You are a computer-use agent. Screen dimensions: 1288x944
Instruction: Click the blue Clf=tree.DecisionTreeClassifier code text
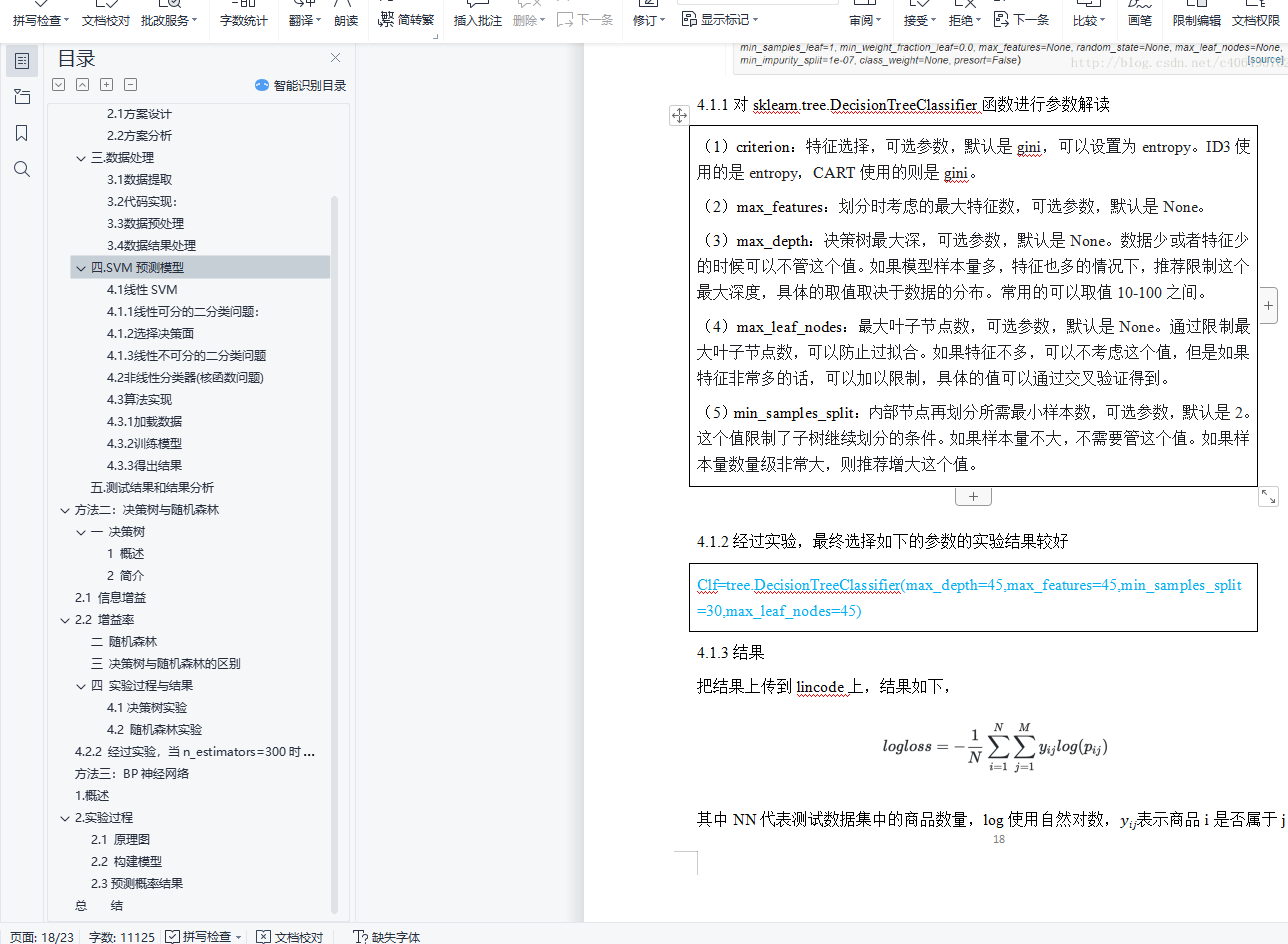(969, 598)
